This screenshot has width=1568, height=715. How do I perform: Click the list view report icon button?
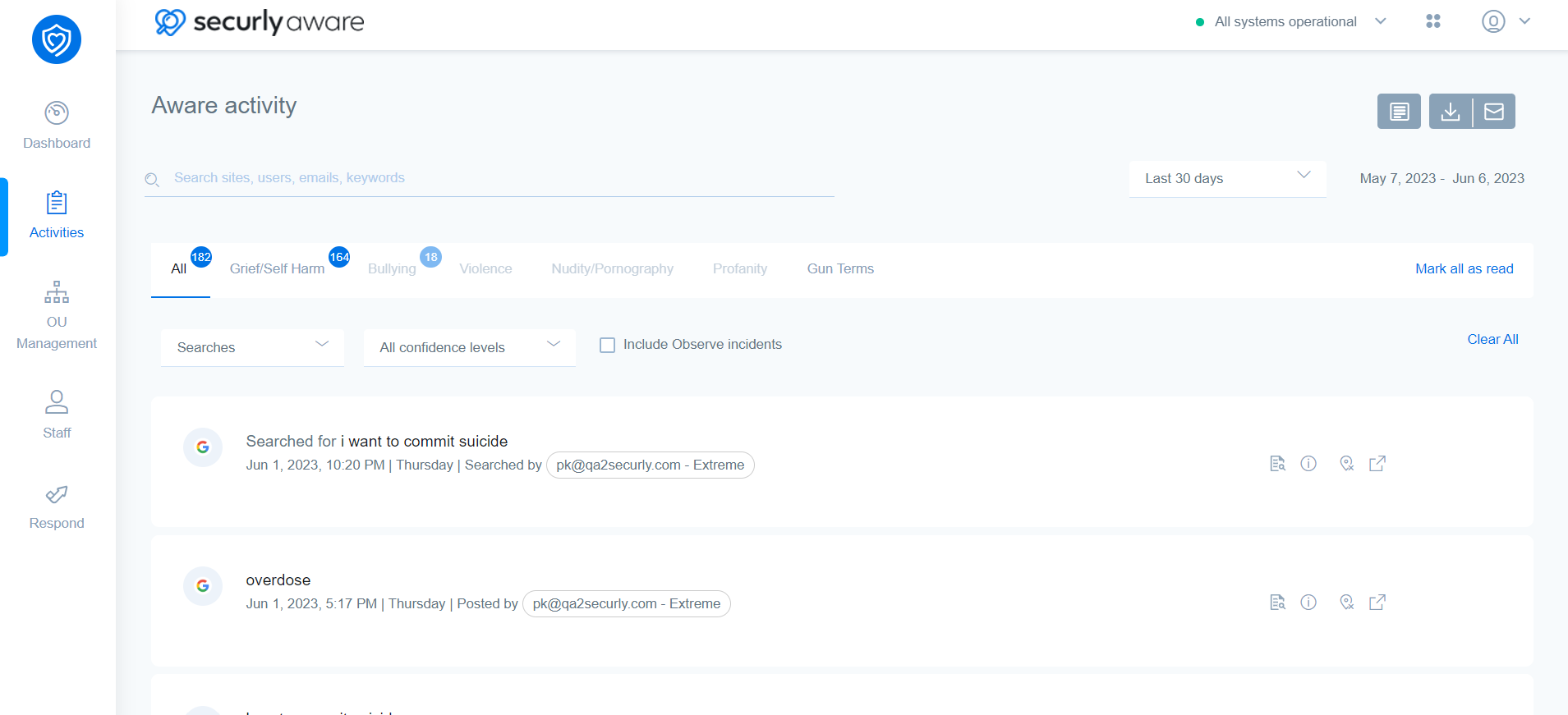point(1399,111)
